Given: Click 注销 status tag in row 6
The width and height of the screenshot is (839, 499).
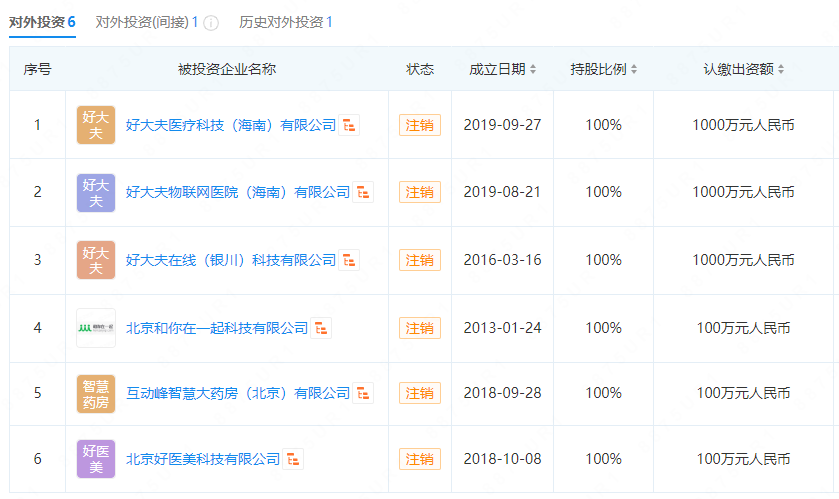Looking at the screenshot, I should click(420, 459).
